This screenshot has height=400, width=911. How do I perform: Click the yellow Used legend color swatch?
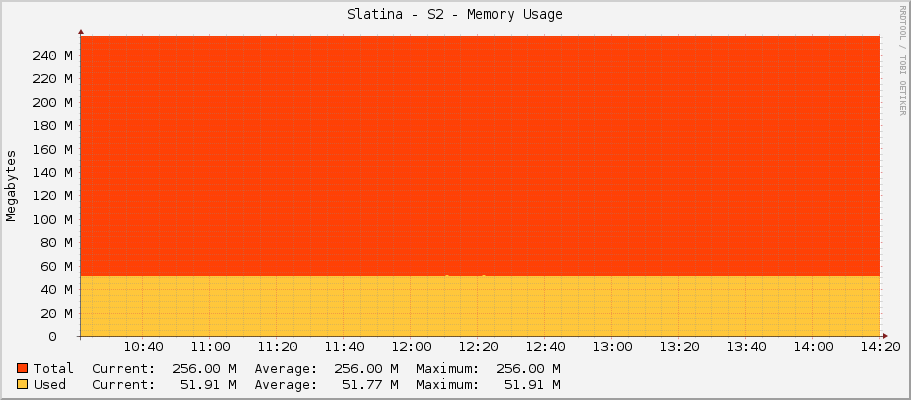[x=23, y=384]
